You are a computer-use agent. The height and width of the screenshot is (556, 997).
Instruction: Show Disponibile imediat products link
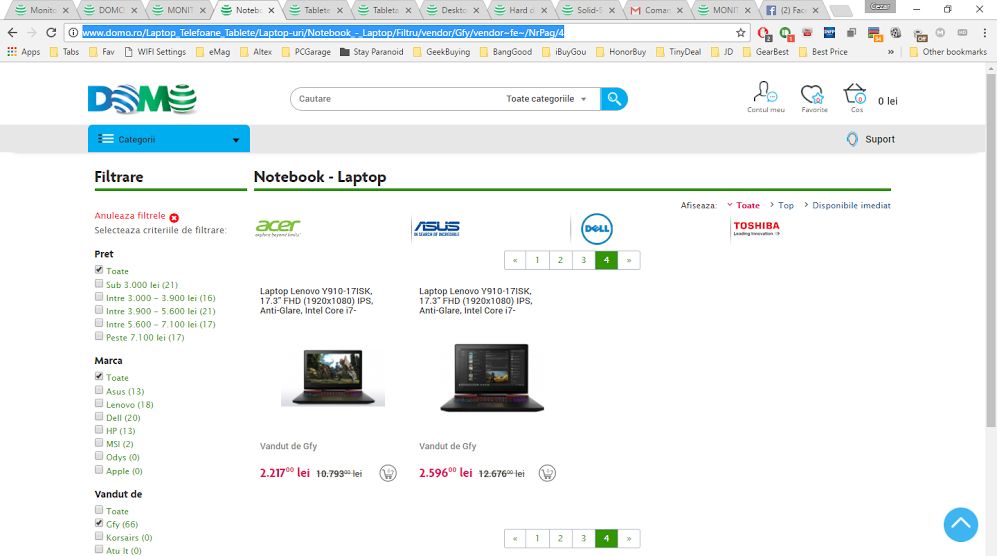(x=851, y=205)
